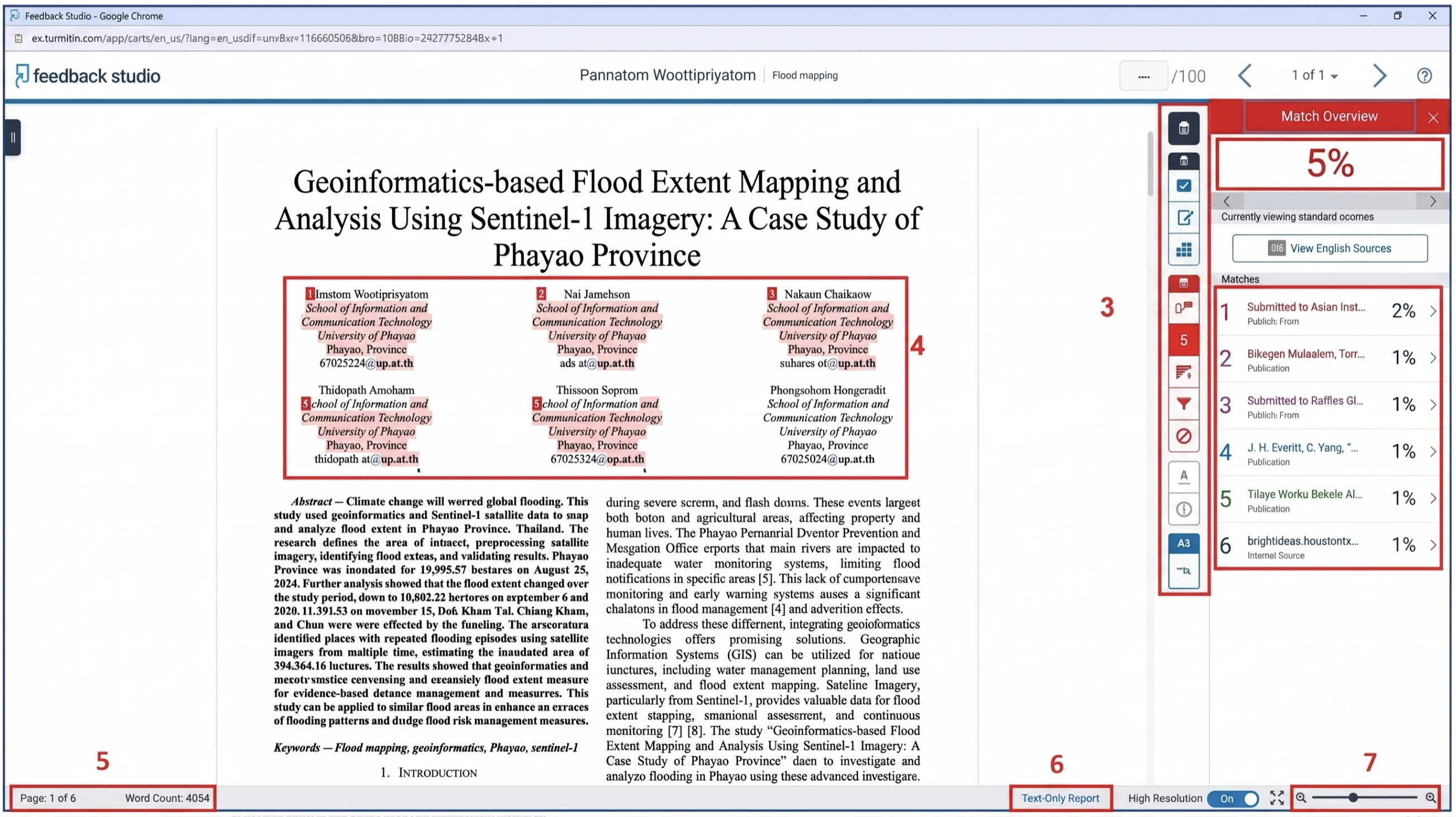This screenshot has height=817, width=1456.
Task: Open match 6 brightideas.houstontx internet source
Action: pyautogui.click(x=1328, y=545)
